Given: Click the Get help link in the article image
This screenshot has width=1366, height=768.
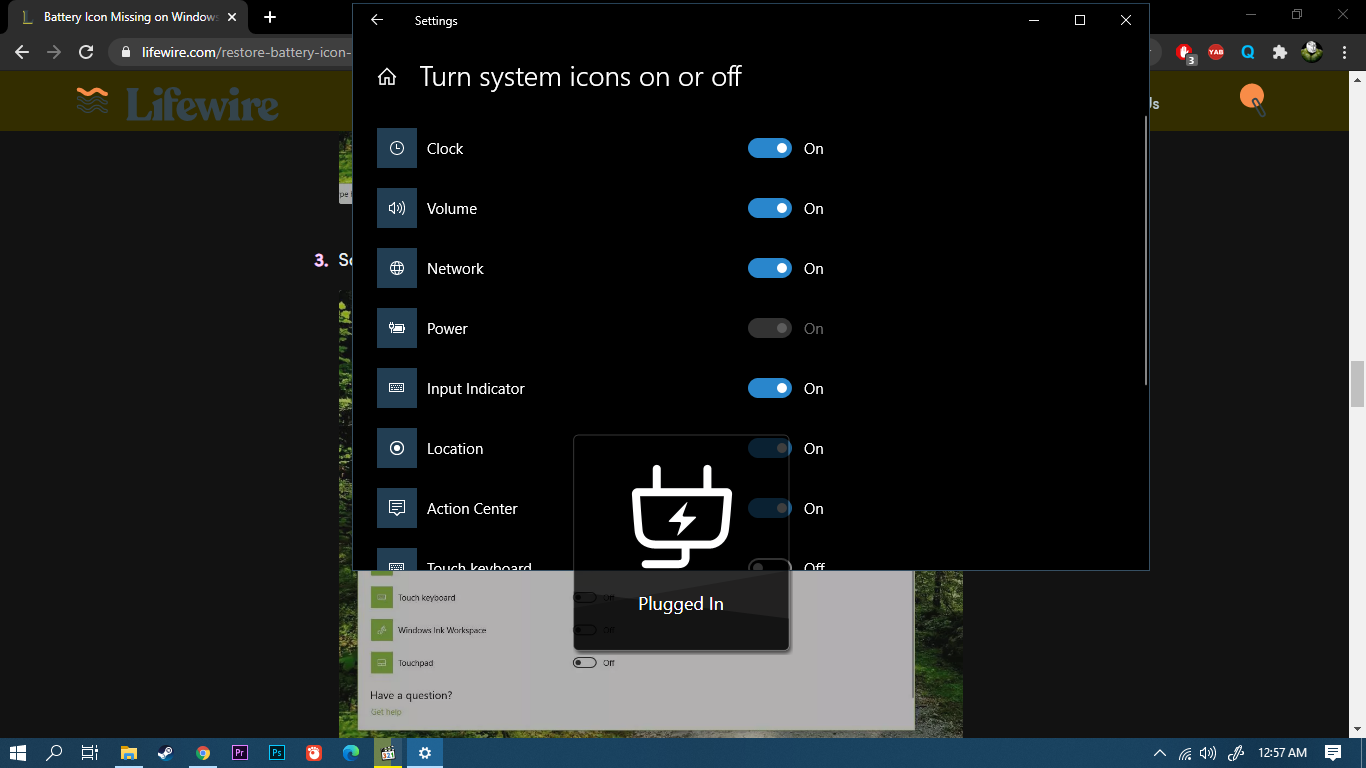Looking at the screenshot, I should 386,712.
